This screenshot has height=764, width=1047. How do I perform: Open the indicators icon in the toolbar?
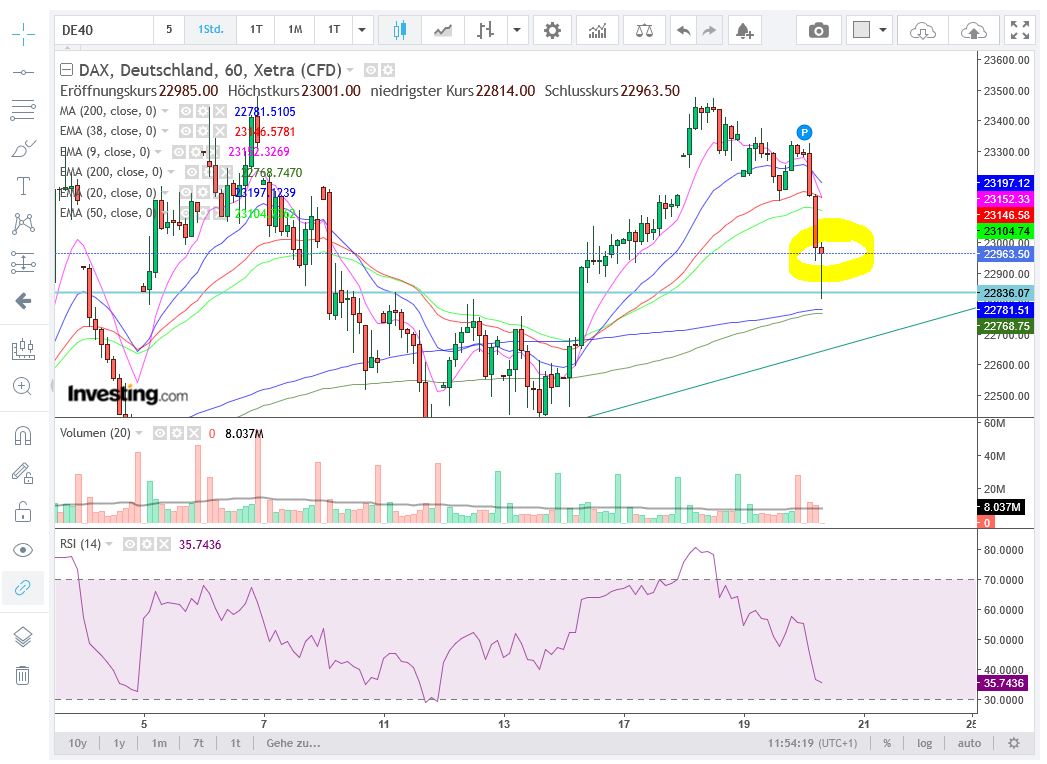(x=597, y=30)
